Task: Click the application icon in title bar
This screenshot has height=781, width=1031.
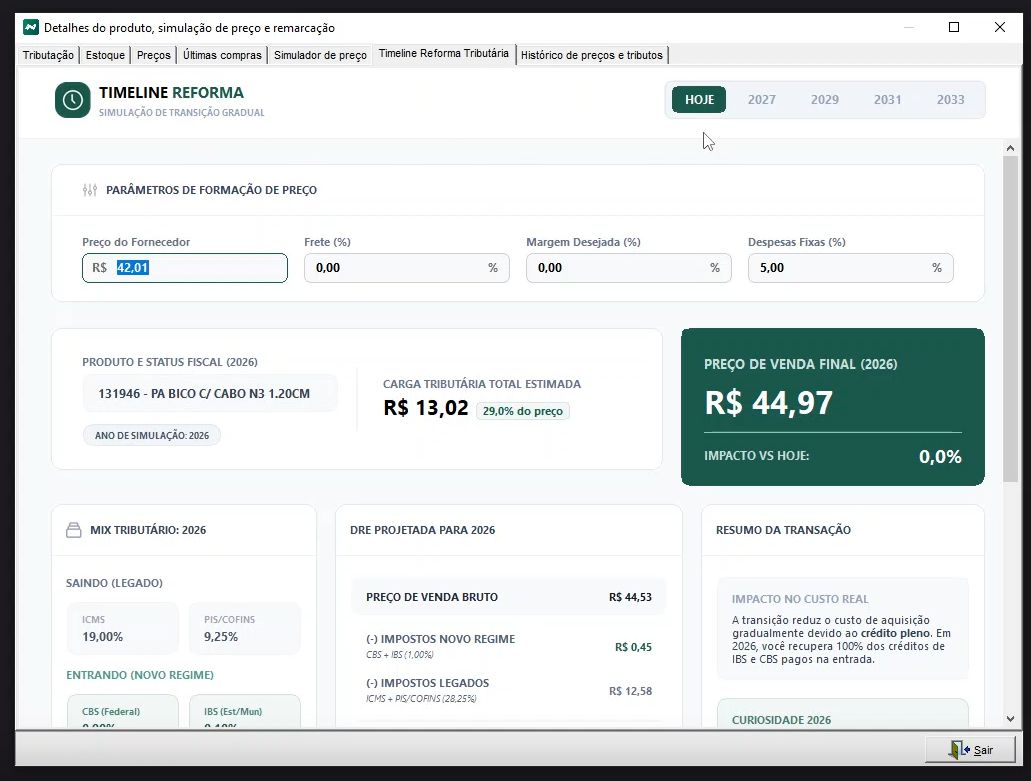Action: pyautogui.click(x=30, y=28)
